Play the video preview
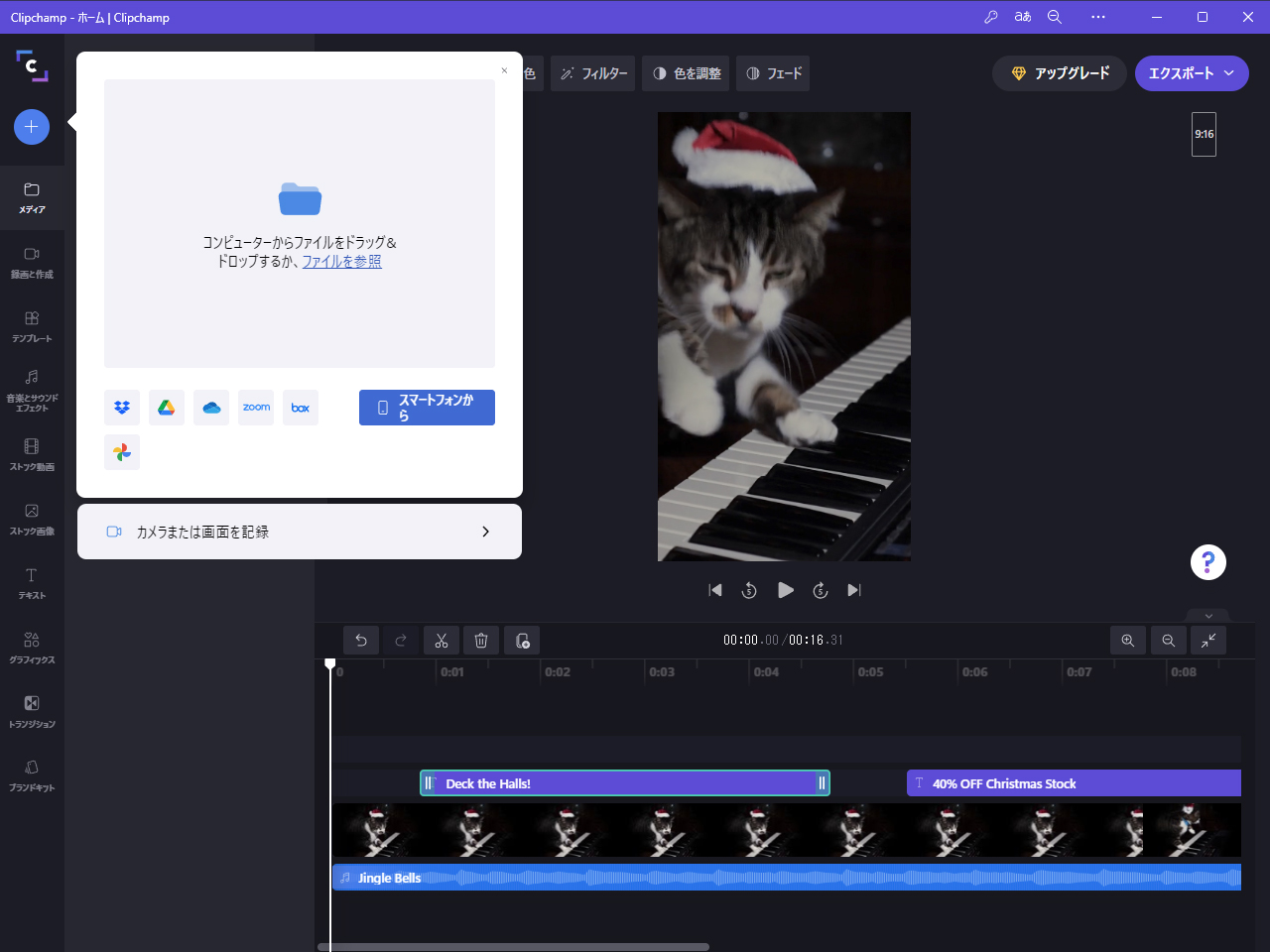 (785, 590)
